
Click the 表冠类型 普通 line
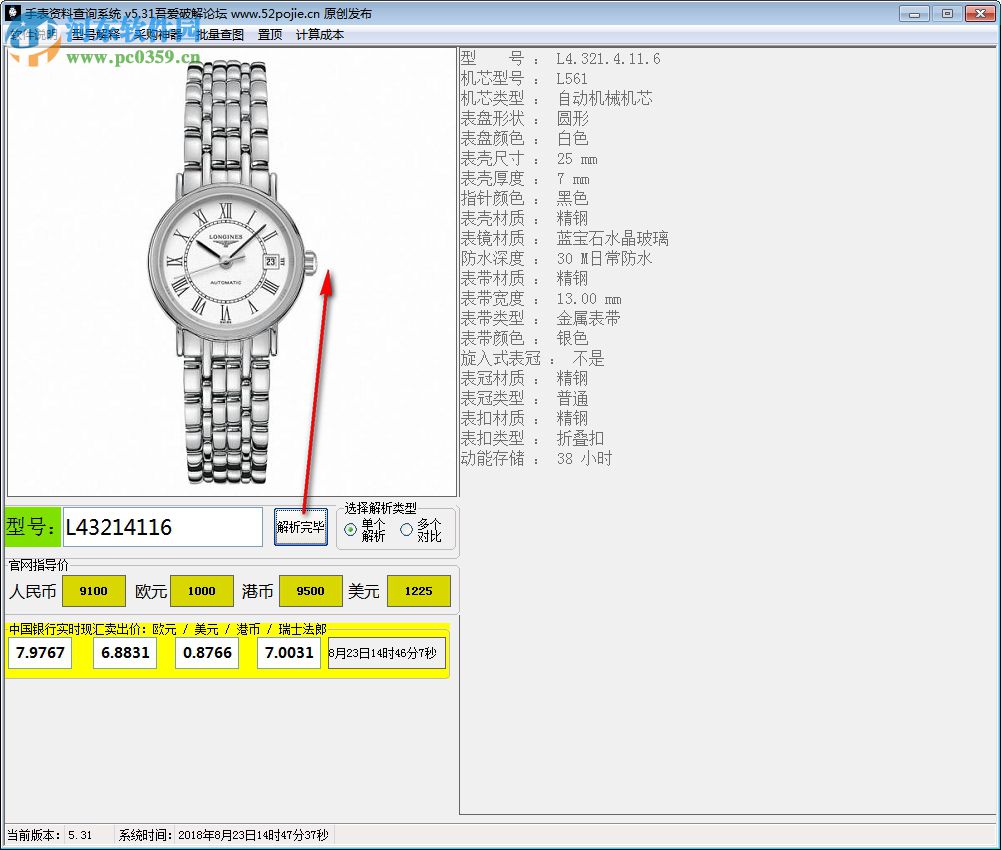(525, 398)
